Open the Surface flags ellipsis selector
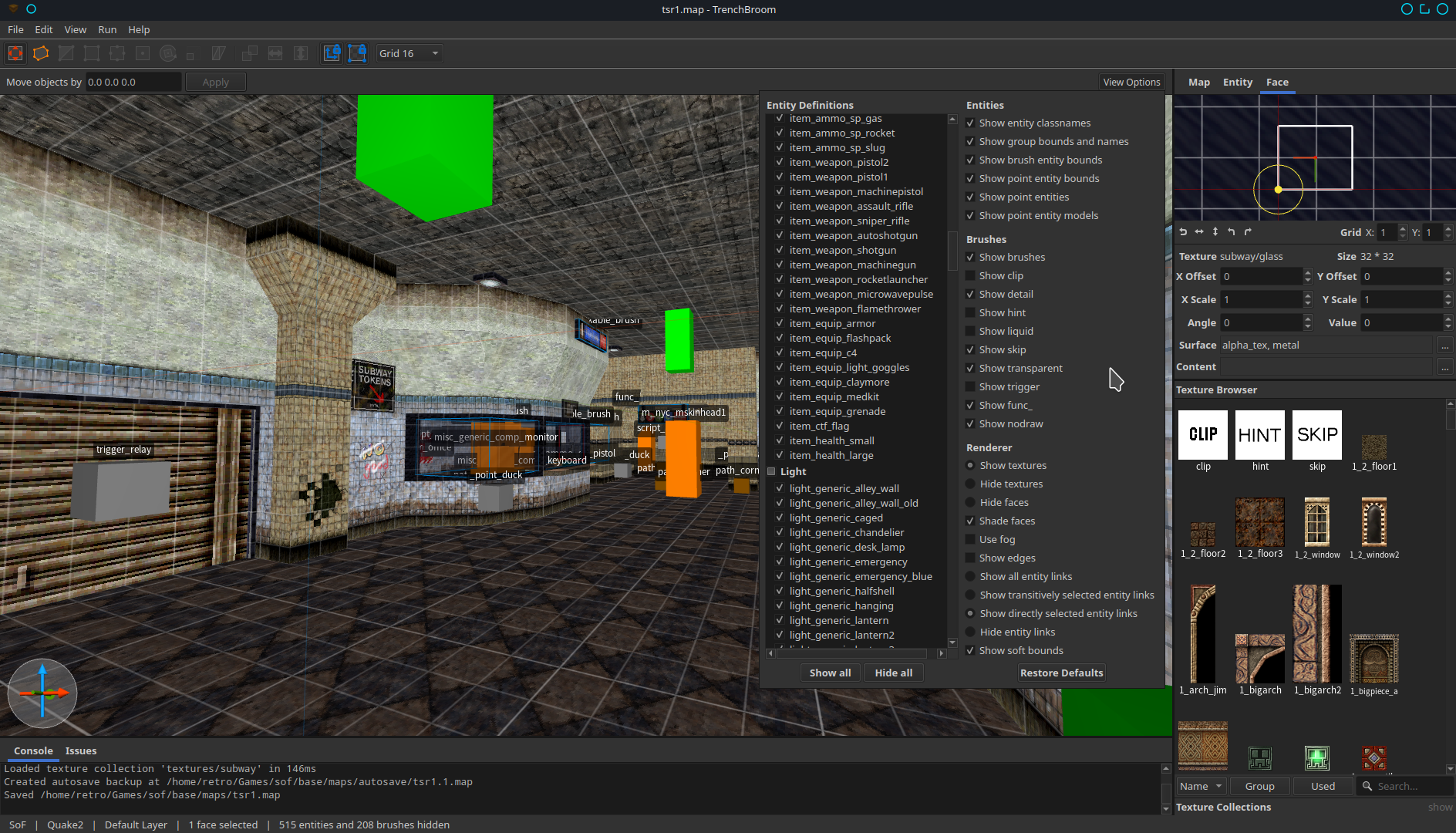The image size is (1456, 833). (1444, 346)
